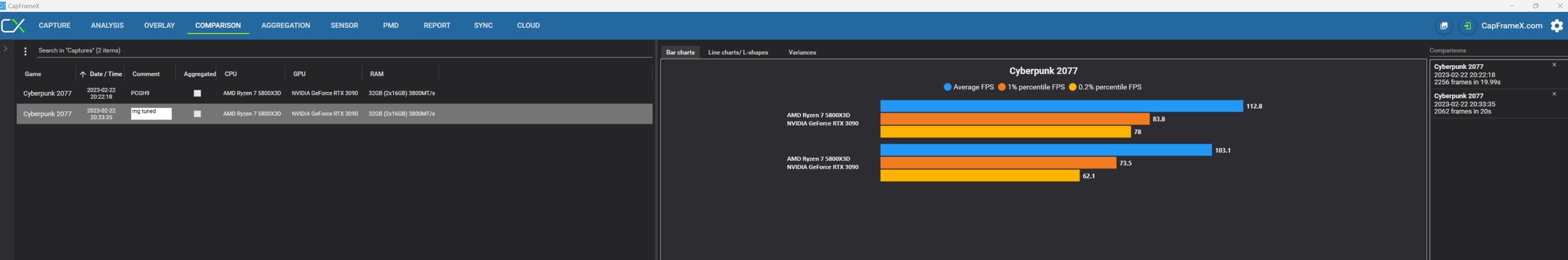Switch to Line charts/ L-shapes tab
Screen dimensions: 1568x260
tap(738, 52)
